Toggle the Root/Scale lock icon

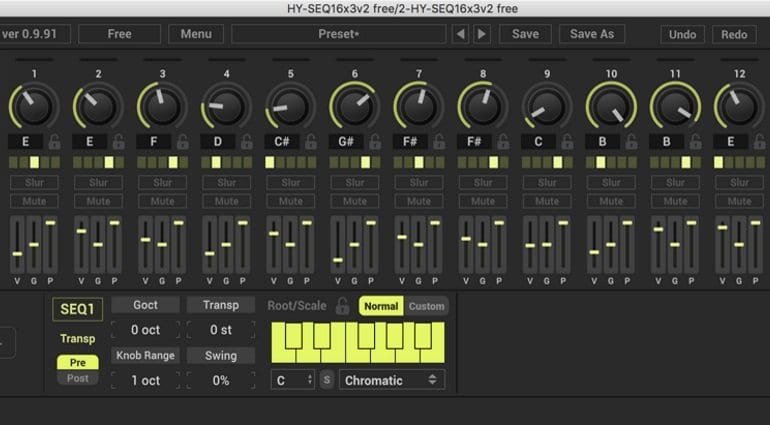pos(342,306)
